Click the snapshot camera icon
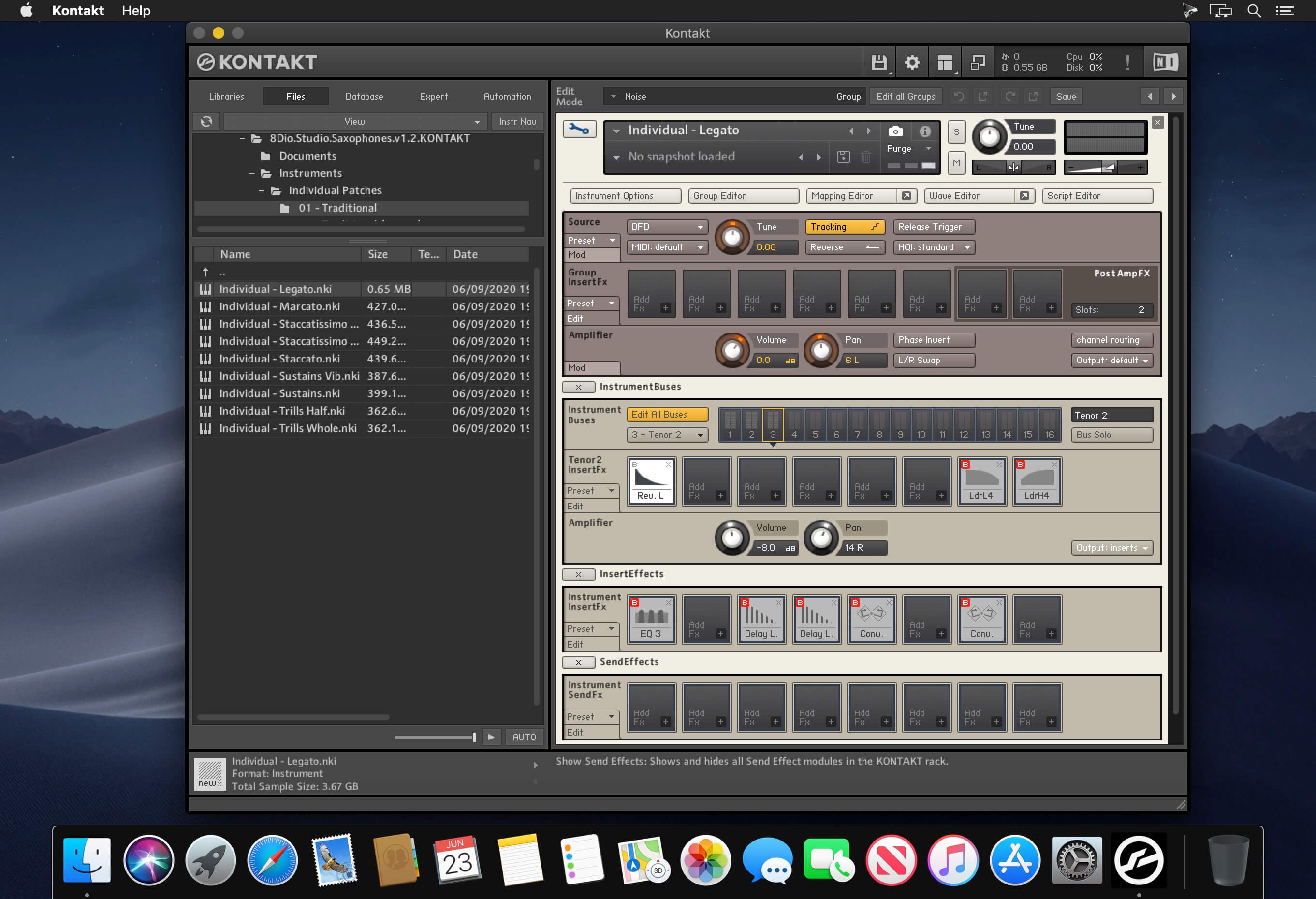 click(895, 131)
